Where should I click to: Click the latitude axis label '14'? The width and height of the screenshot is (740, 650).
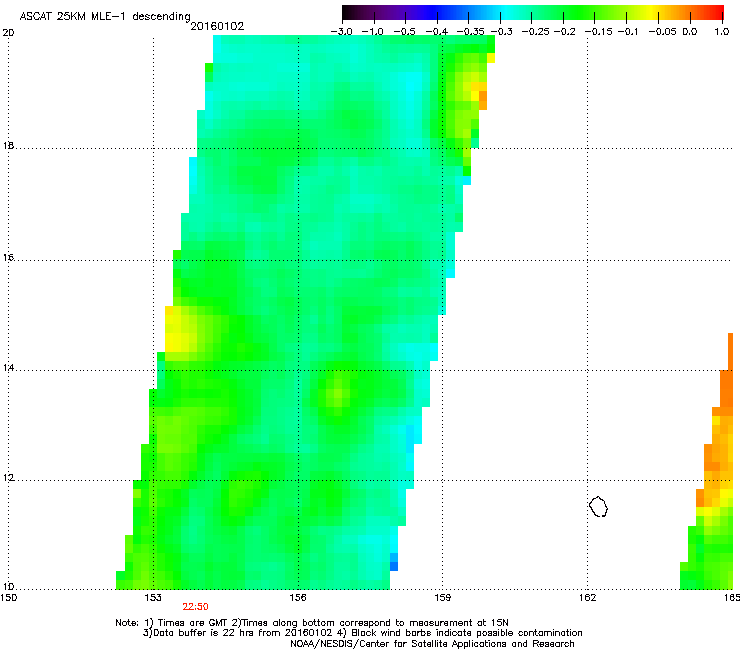[x=8, y=368]
